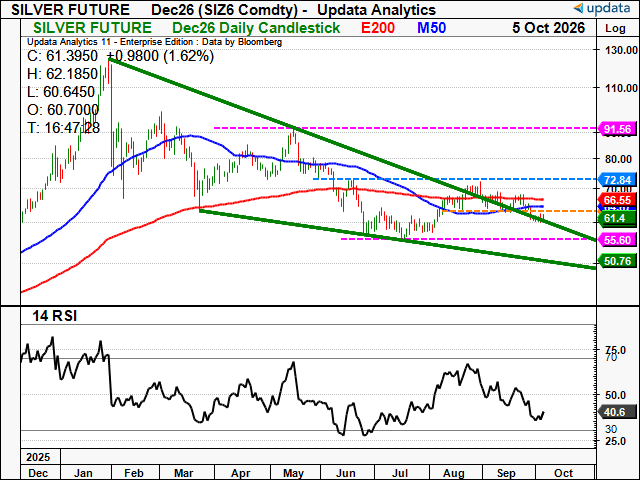The image size is (640, 480).
Task: Click the Dec month label on the time axis
Action: 38,473
